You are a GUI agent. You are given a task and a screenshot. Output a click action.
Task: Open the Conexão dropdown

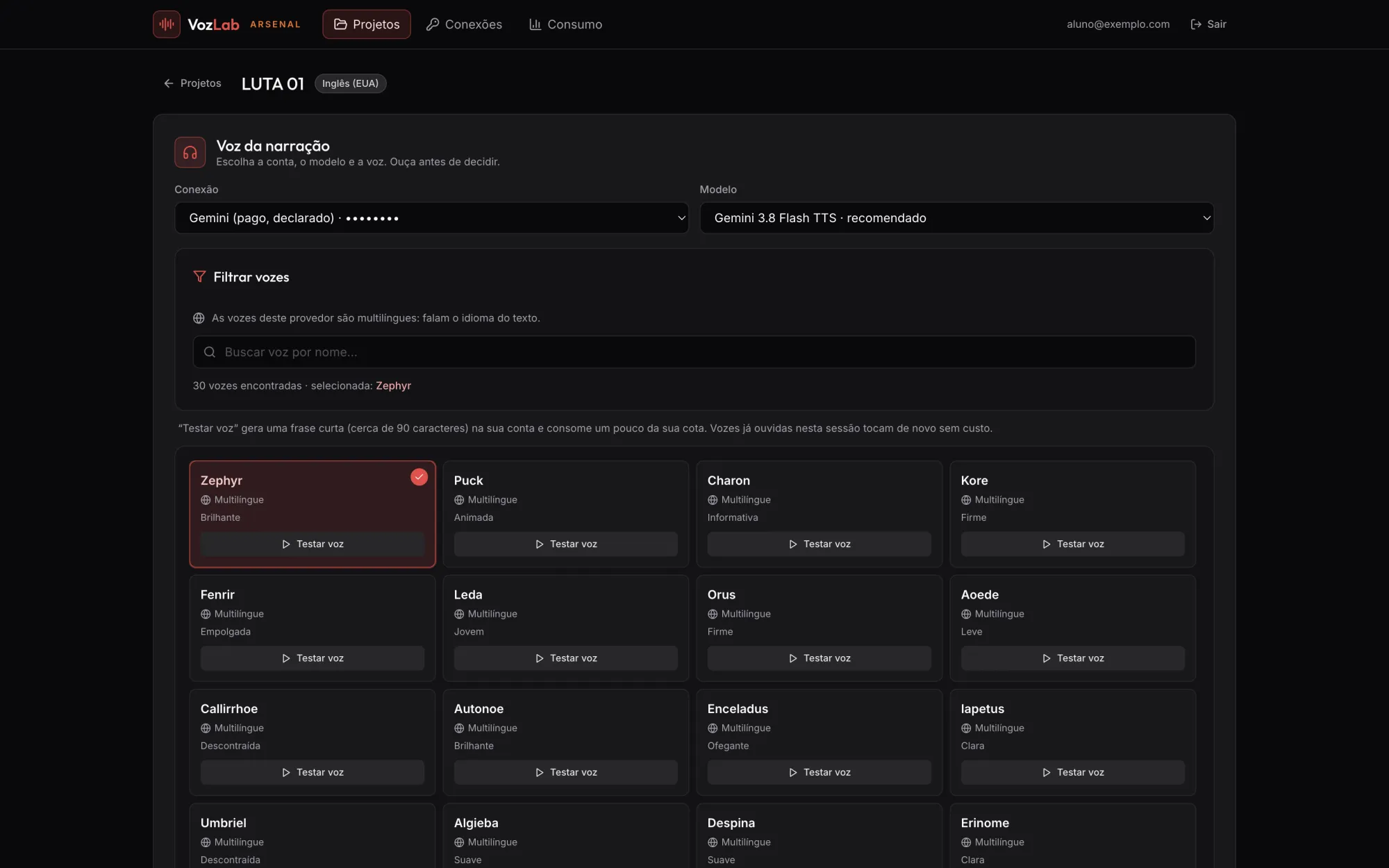click(431, 218)
